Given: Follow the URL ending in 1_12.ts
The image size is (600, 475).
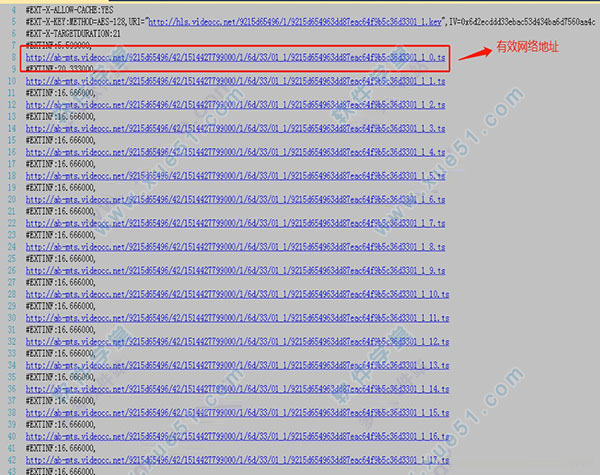Looking at the screenshot, I should [x=238, y=342].
